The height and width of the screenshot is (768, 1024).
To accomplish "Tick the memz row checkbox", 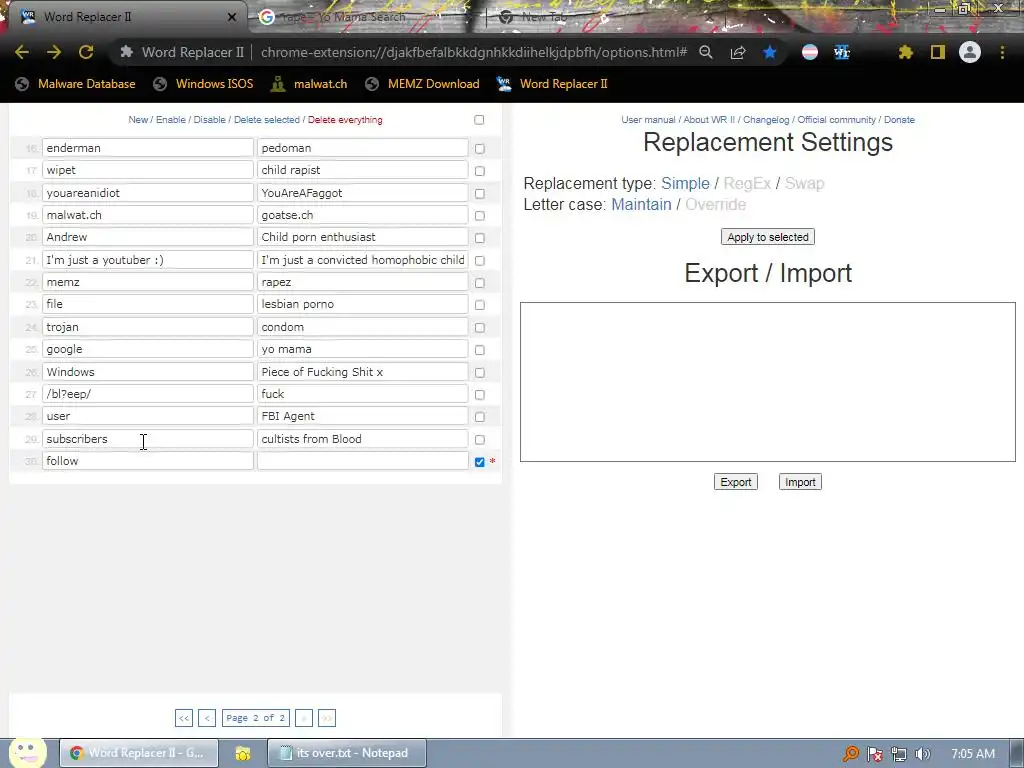I will (480, 283).
